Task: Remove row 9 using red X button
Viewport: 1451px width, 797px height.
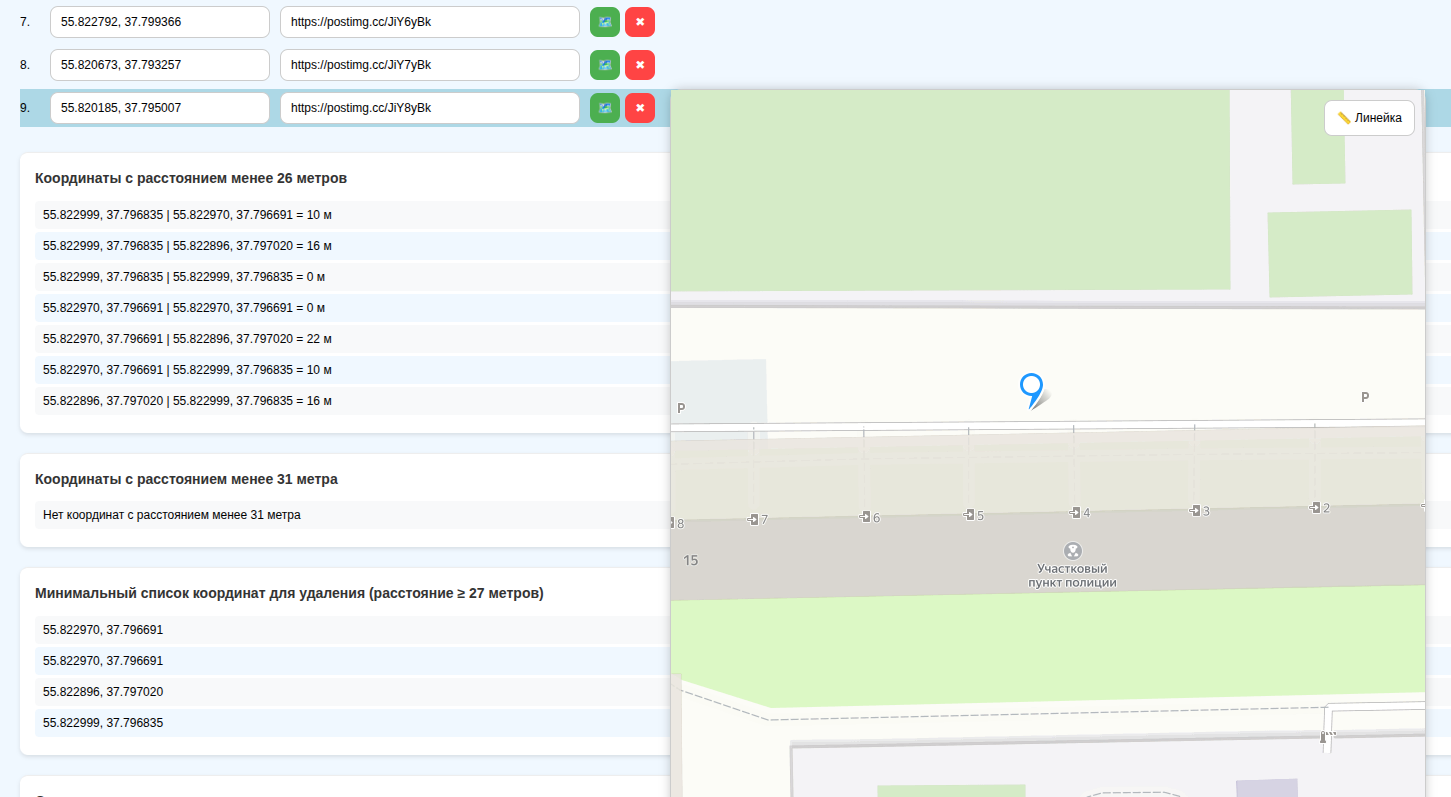Action: click(639, 108)
